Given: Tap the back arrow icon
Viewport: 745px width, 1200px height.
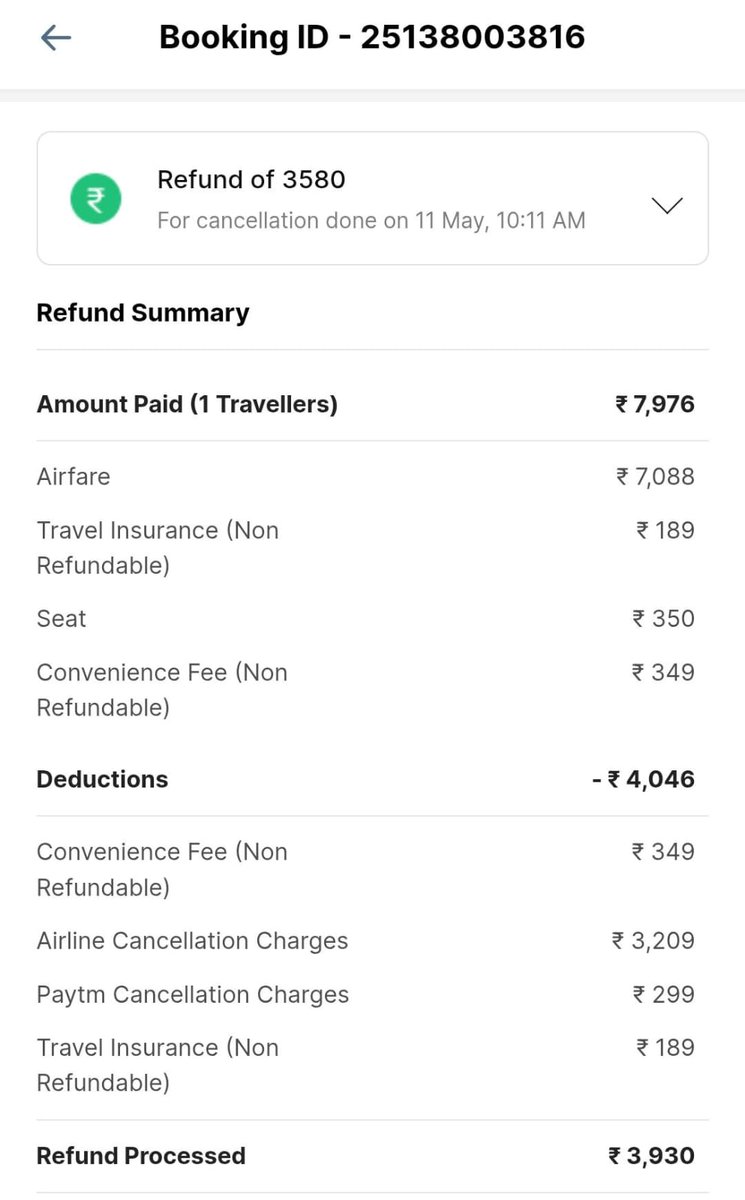Looking at the screenshot, I should coord(56,38).
